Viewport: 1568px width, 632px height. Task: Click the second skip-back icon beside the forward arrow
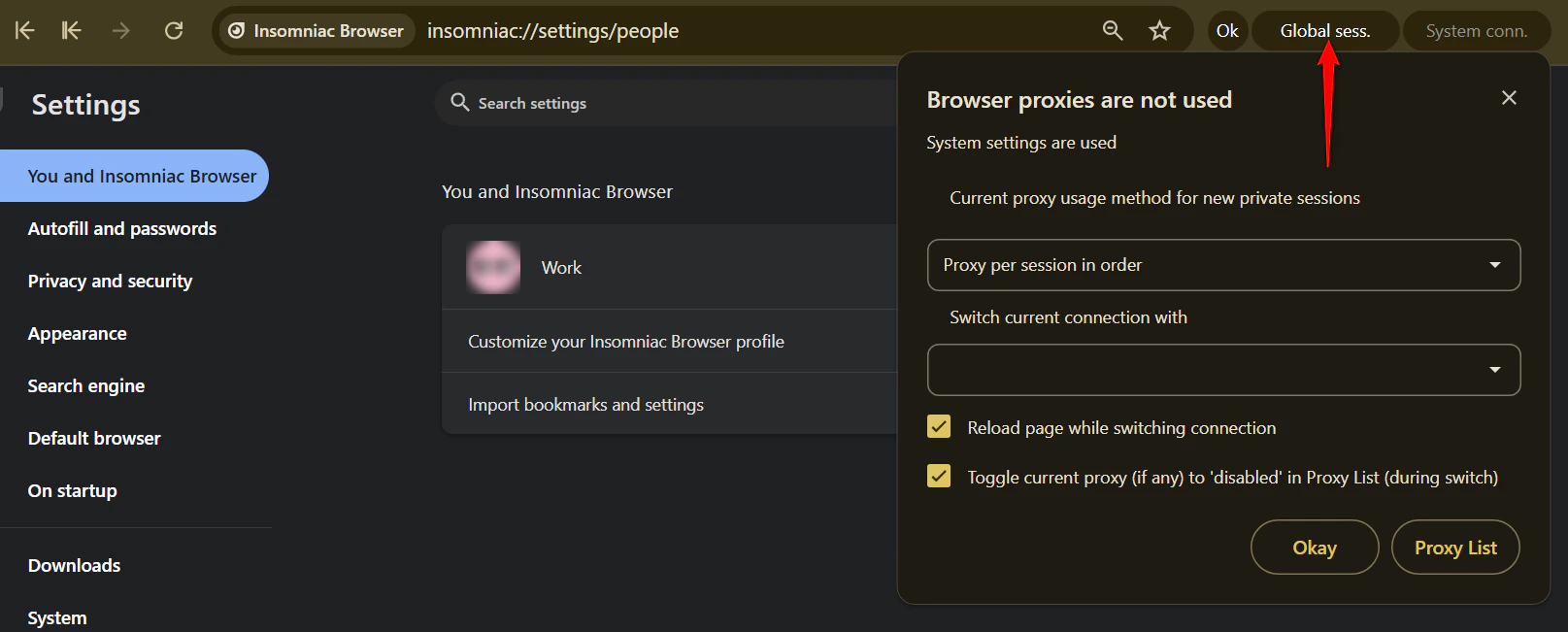tap(71, 31)
